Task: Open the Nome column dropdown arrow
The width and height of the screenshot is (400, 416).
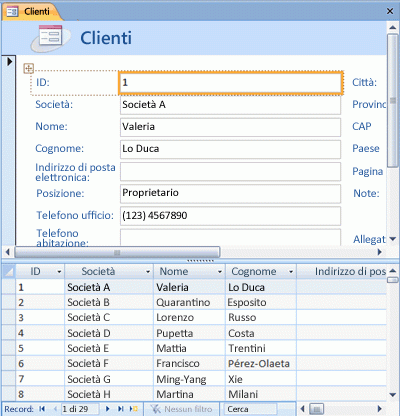Action: tap(220, 272)
